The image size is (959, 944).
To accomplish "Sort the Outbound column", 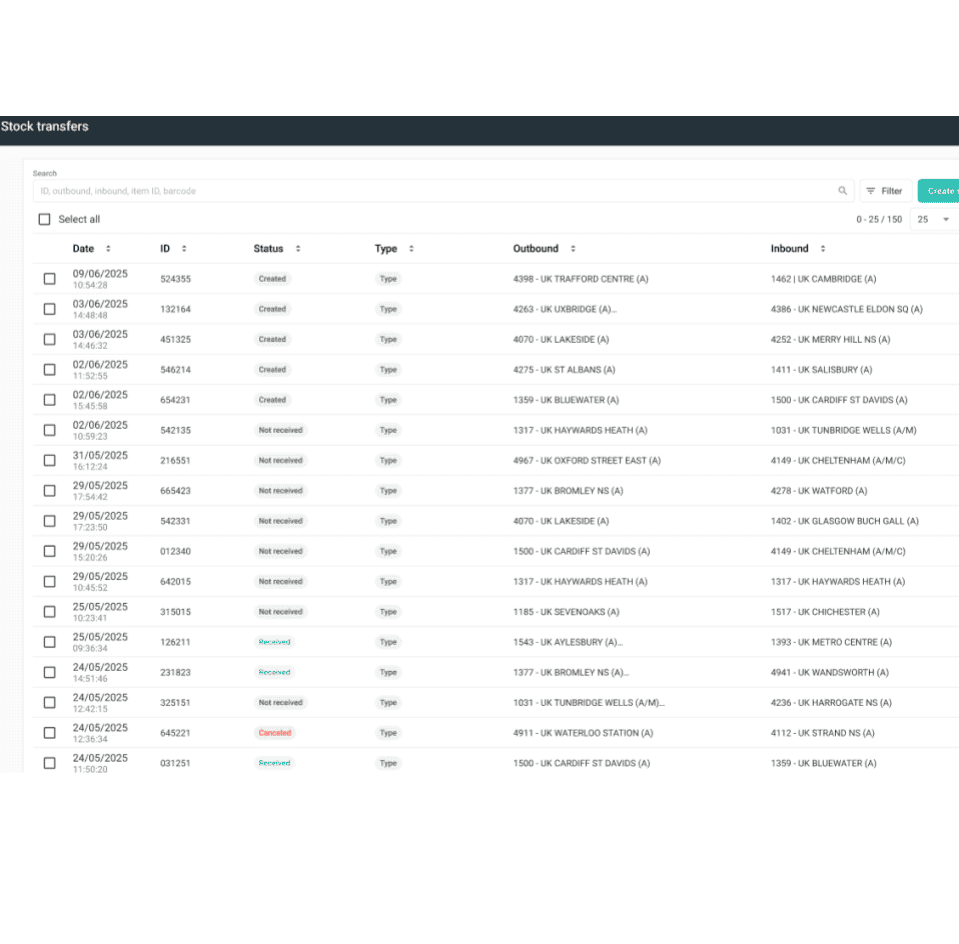I will [x=571, y=248].
